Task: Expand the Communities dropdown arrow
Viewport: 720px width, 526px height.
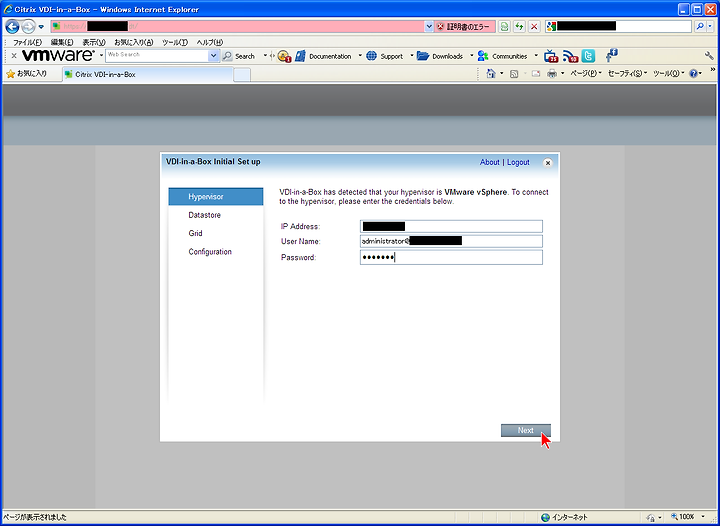Action: [536, 56]
